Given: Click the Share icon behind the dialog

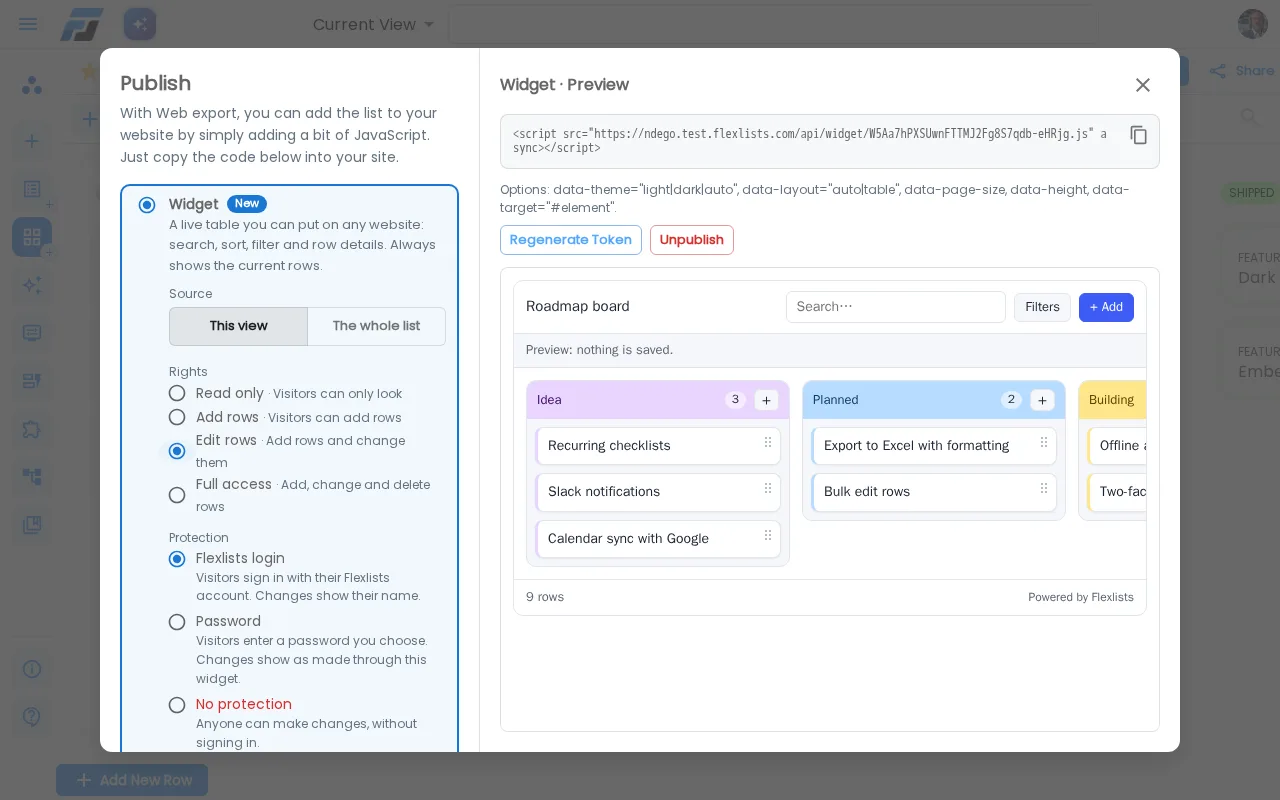Looking at the screenshot, I should click(x=1218, y=71).
